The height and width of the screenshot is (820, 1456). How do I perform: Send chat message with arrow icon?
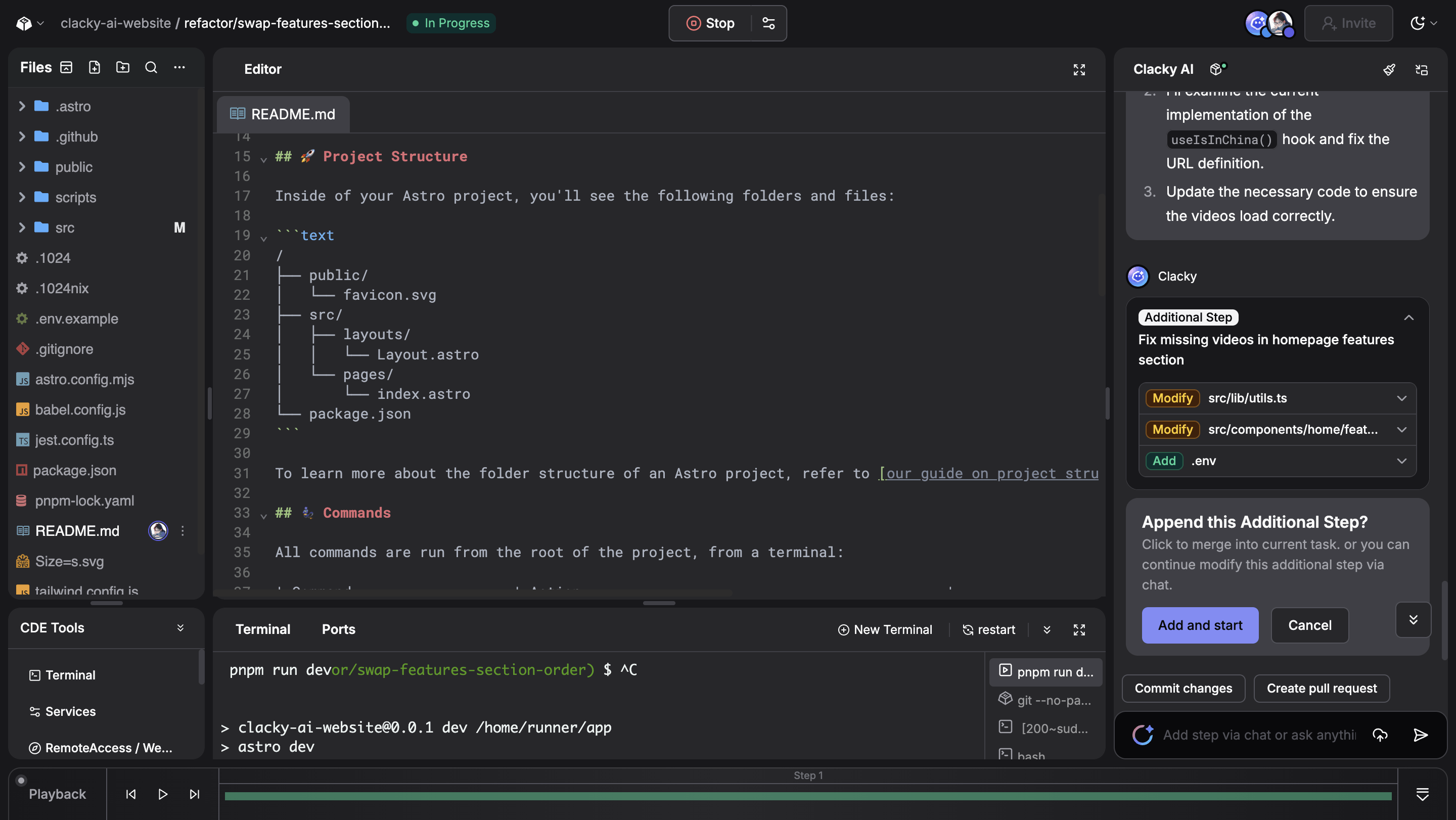point(1421,735)
